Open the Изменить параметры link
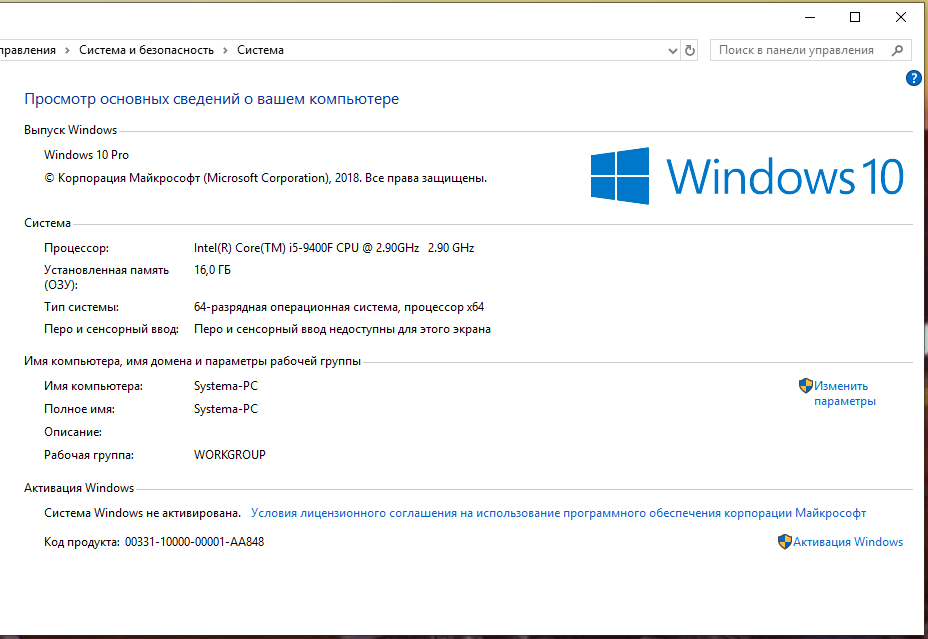Image resolution: width=928 pixels, height=639 pixels. 845,393
